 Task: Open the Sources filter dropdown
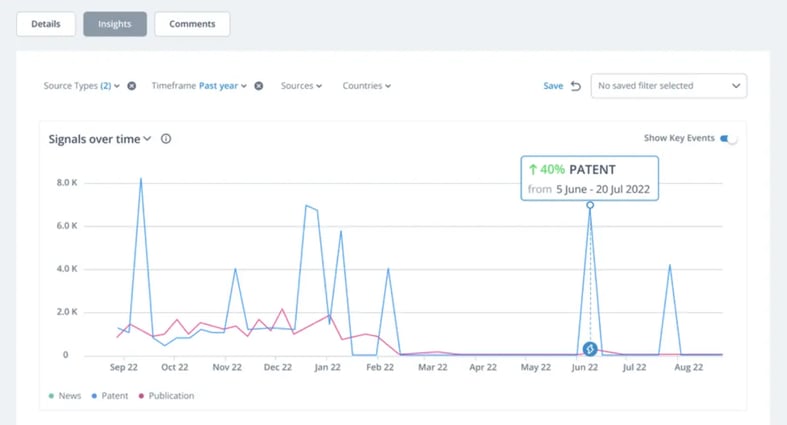[301, 86]
